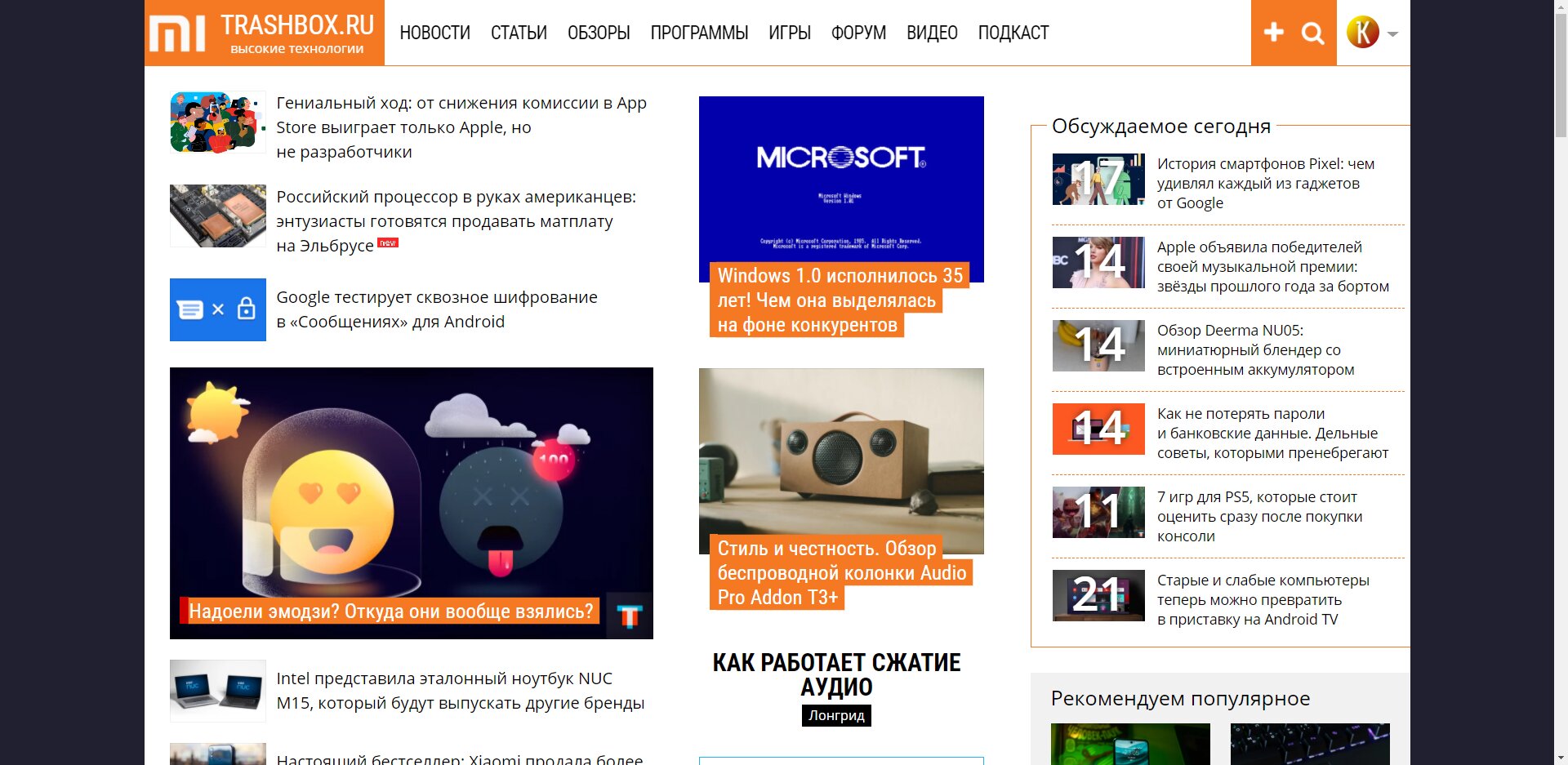
Task: Open the Audio Pro Addon T3+ review thumbnail
Action: (841, 461)
